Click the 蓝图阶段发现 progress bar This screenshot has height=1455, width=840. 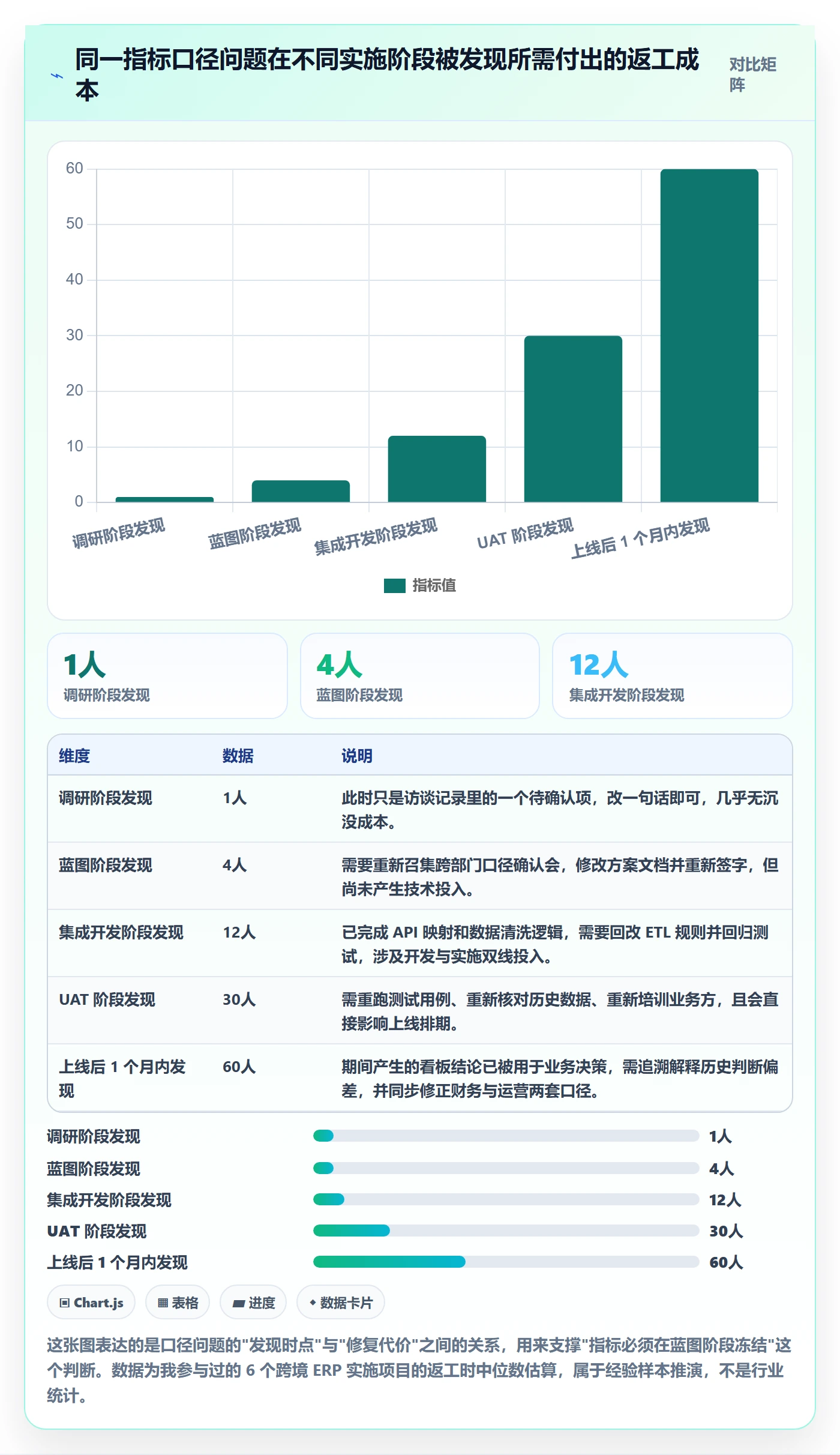pyautogui.click(x=506, y=1168)
